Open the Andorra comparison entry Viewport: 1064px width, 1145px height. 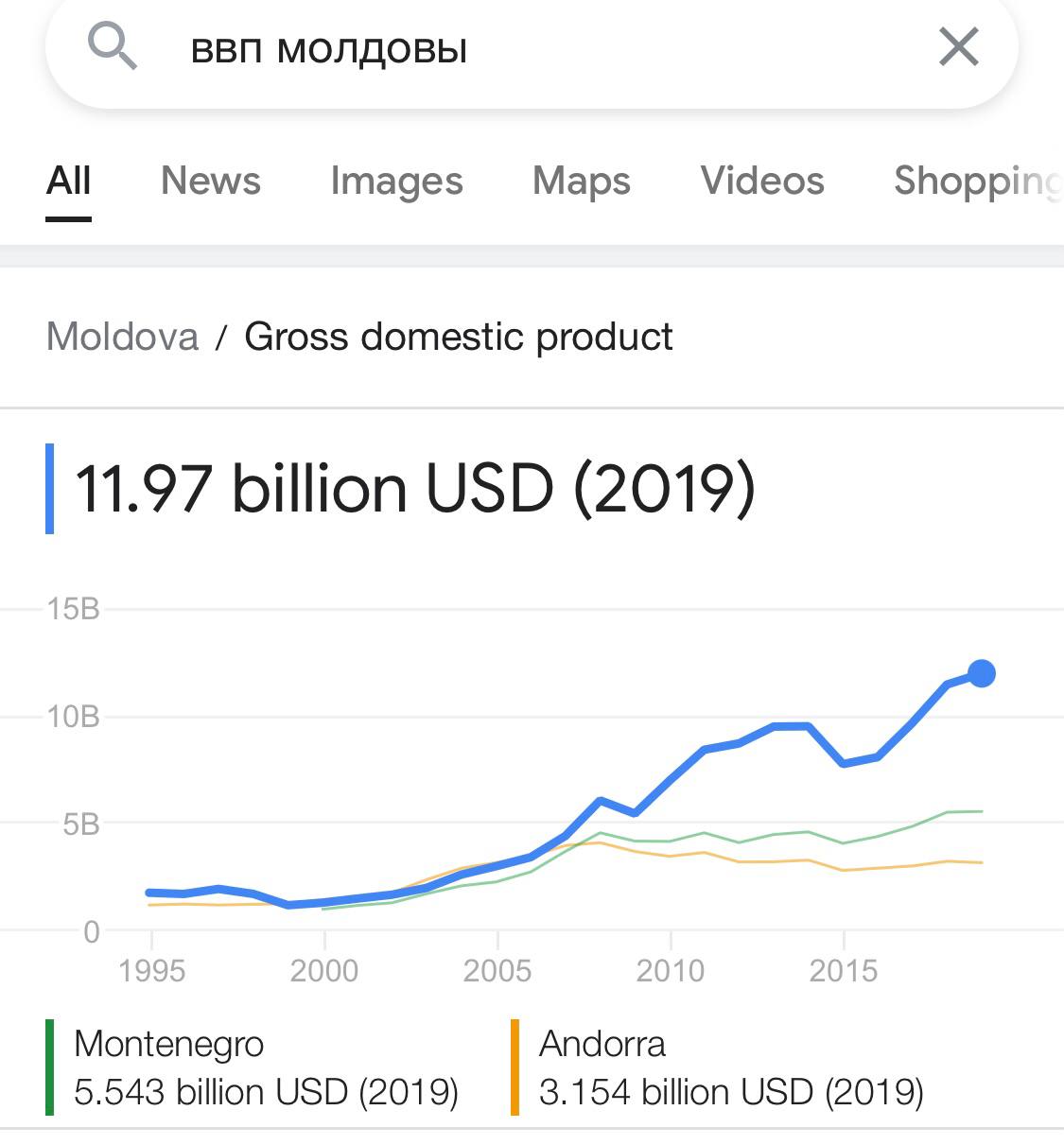pyautogui.click(x=731, y=1068)
